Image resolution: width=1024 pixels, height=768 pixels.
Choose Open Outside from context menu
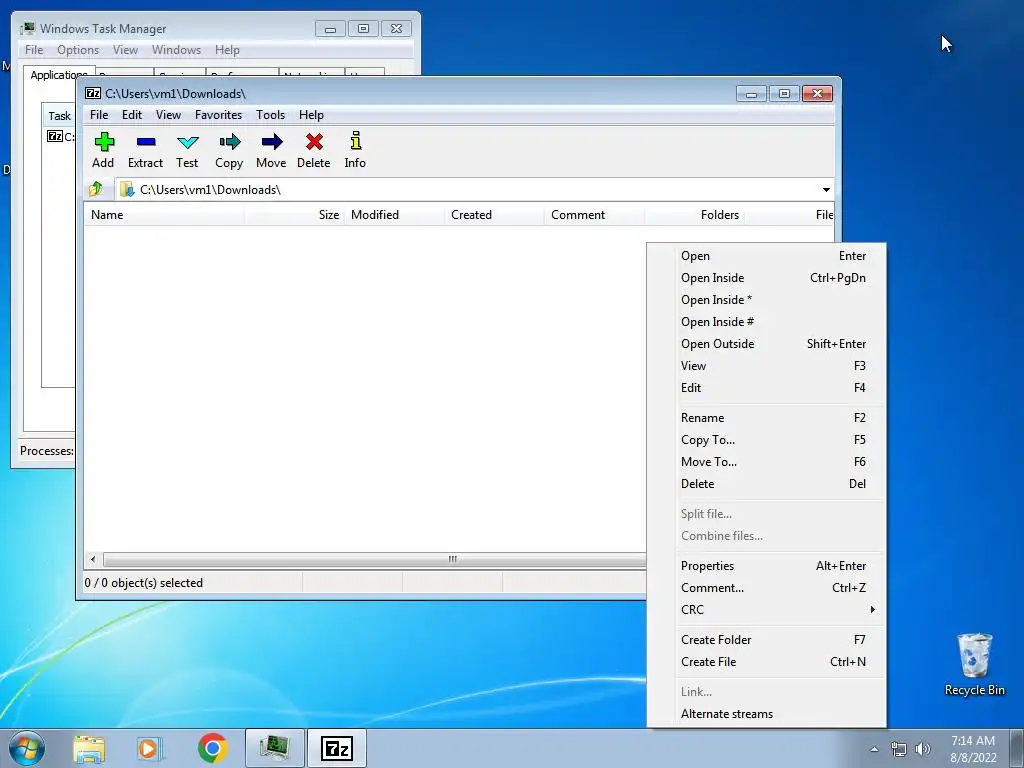pyautogui.click(x=767, y=344)
